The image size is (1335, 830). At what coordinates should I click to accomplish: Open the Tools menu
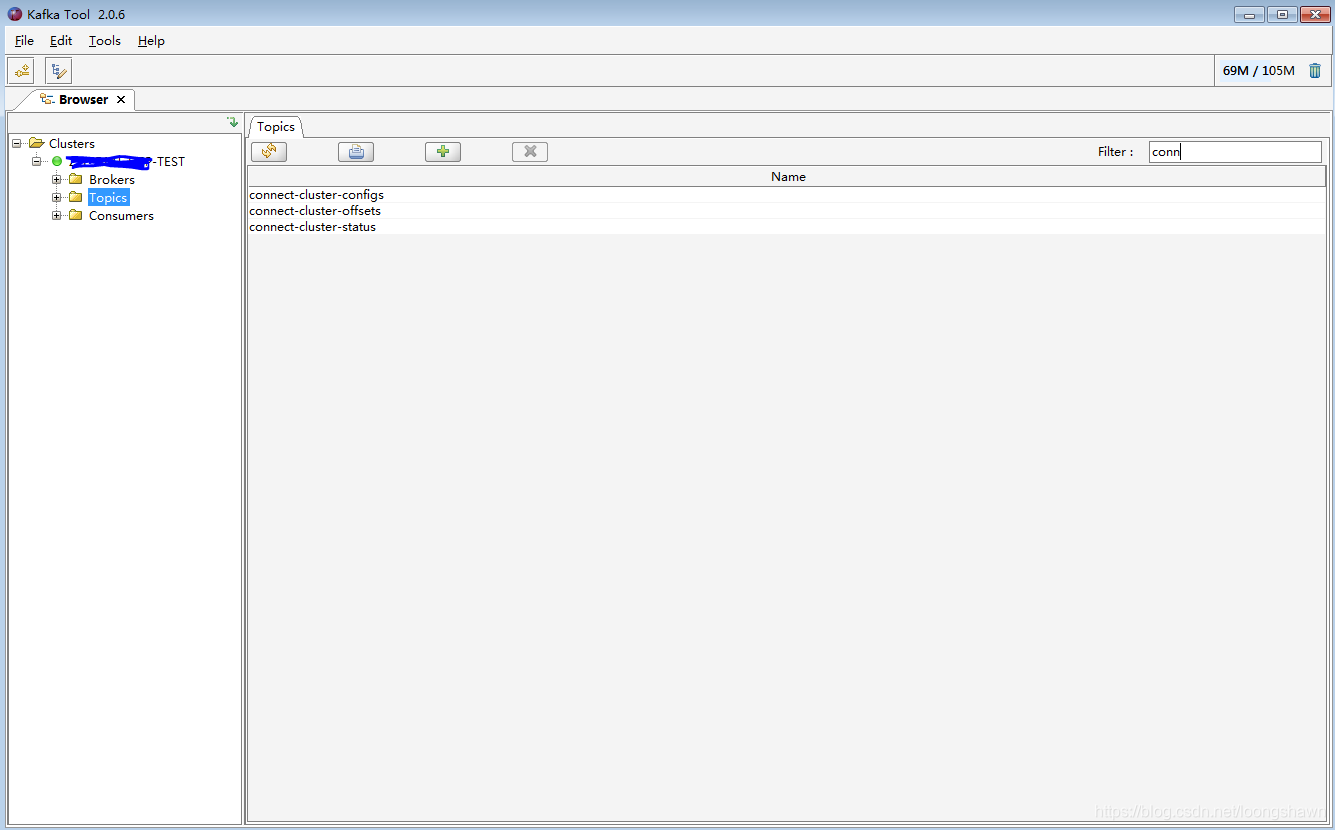(x=105, y=41)
